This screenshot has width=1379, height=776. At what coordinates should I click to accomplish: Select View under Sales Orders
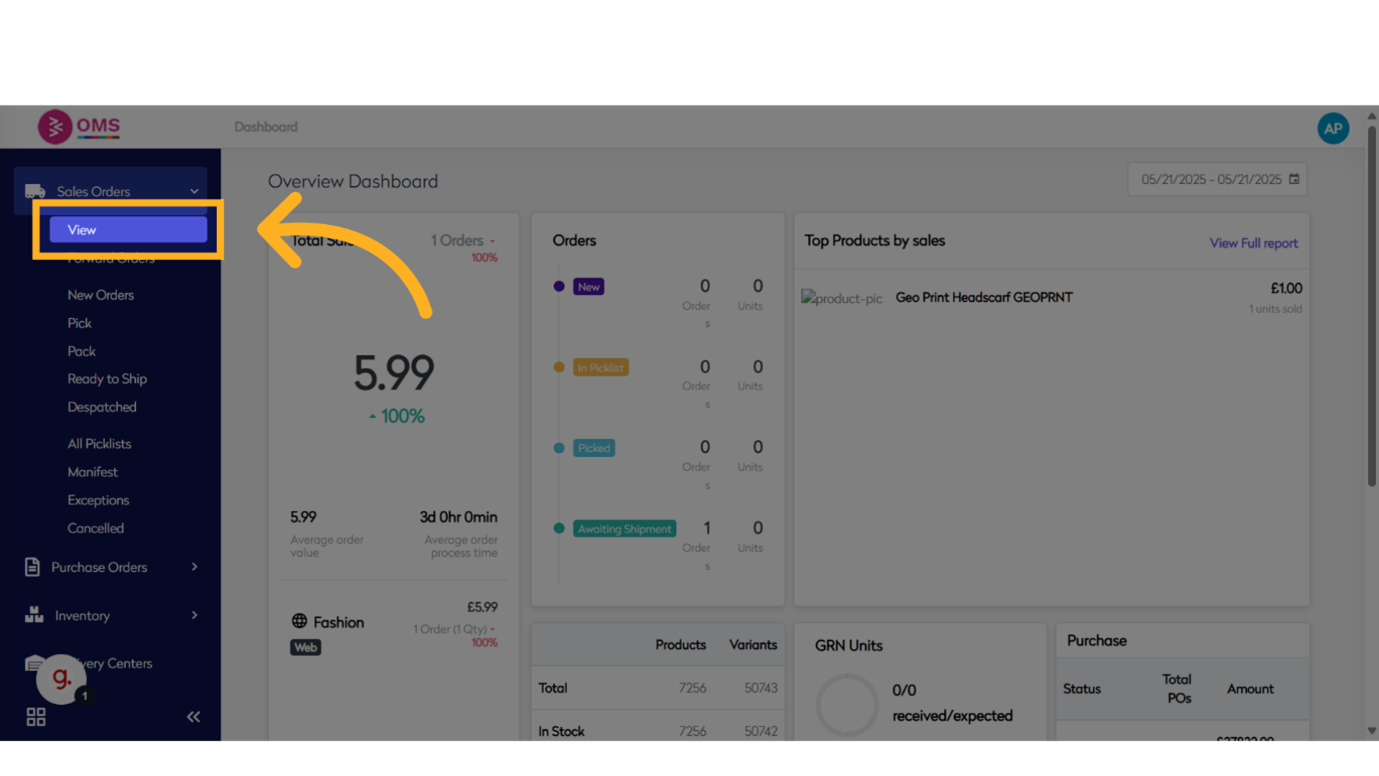tap(128, 230)
